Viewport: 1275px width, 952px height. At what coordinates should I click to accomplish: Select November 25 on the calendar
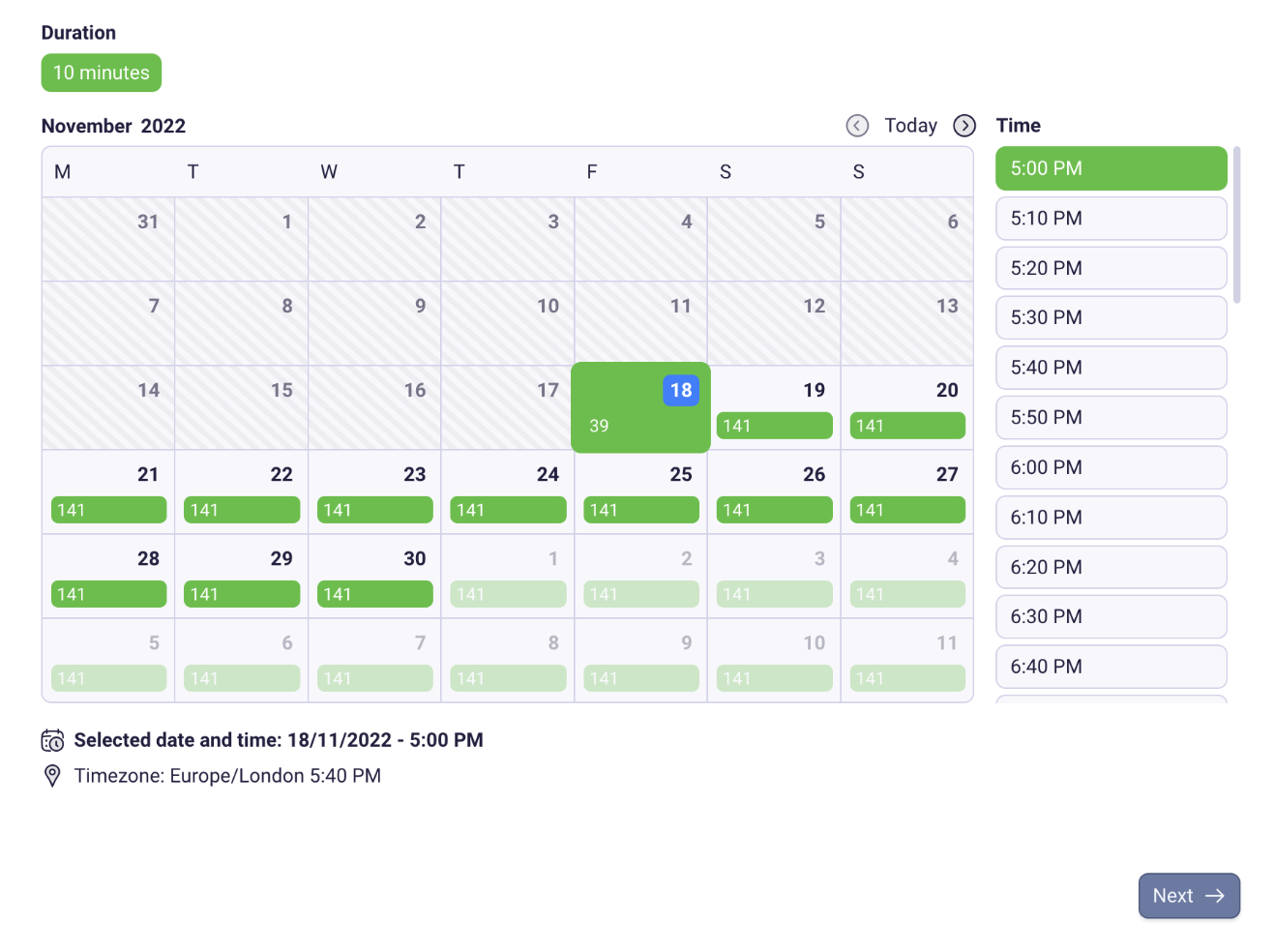pyautogui.click(x=640, y=491)
